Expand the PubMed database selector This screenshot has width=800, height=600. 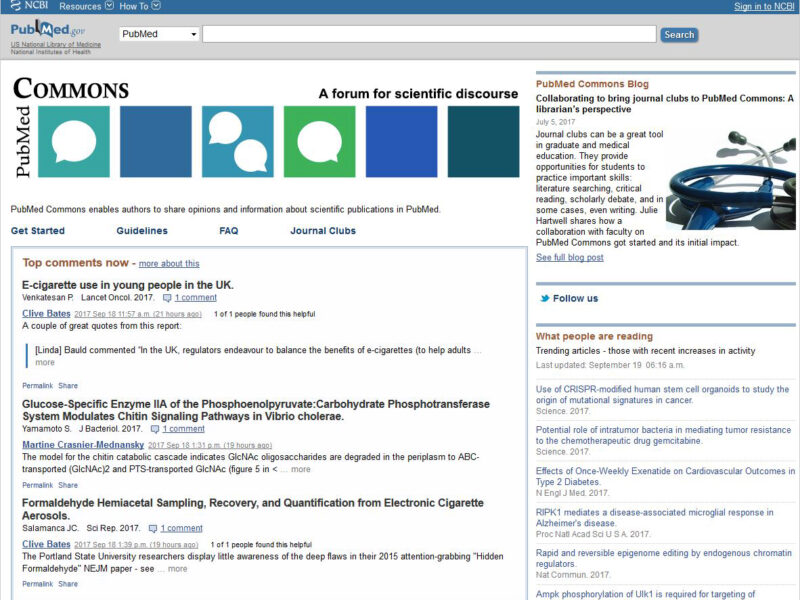(x=159, y=34)
